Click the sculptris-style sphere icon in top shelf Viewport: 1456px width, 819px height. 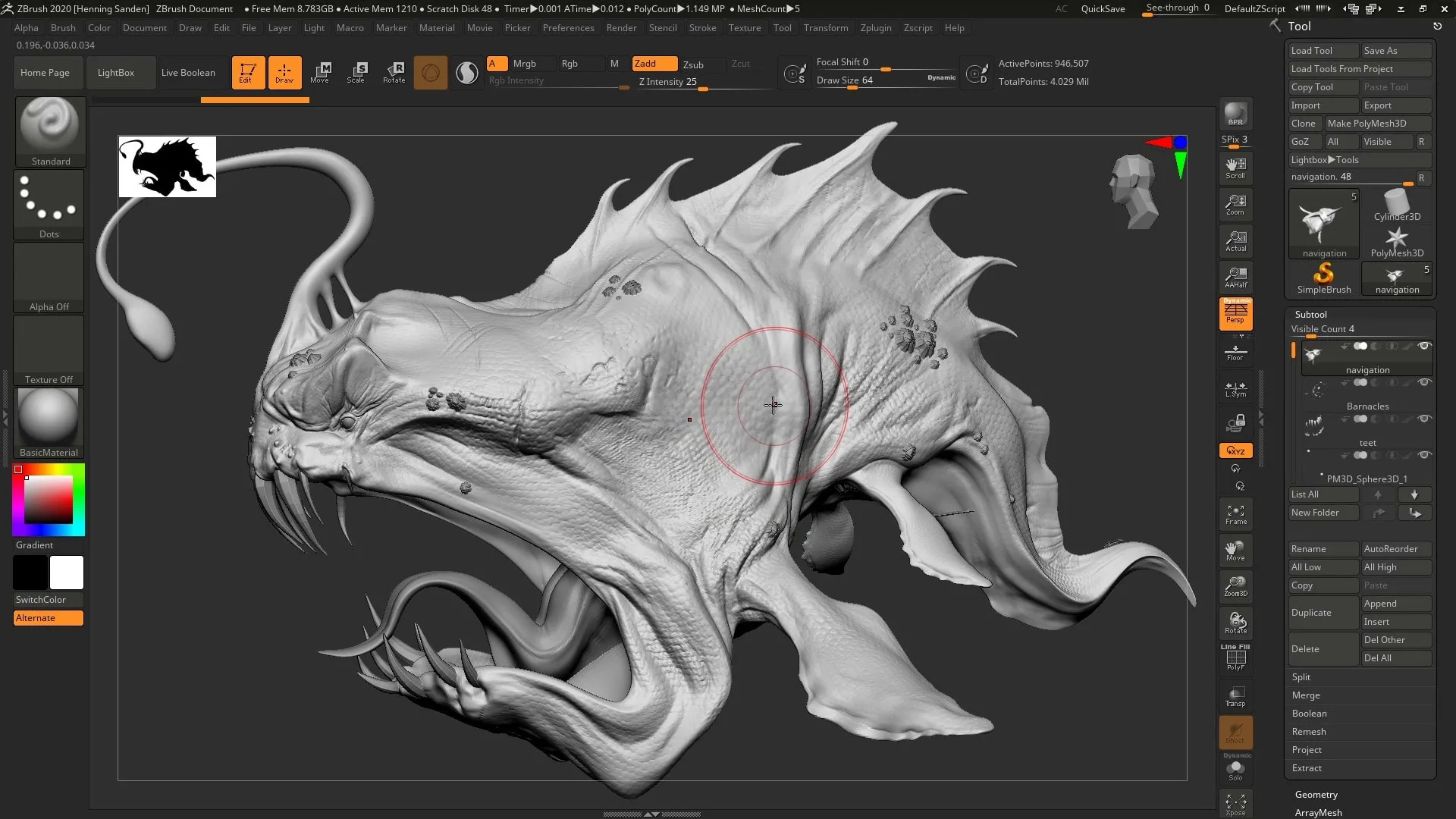467,73
